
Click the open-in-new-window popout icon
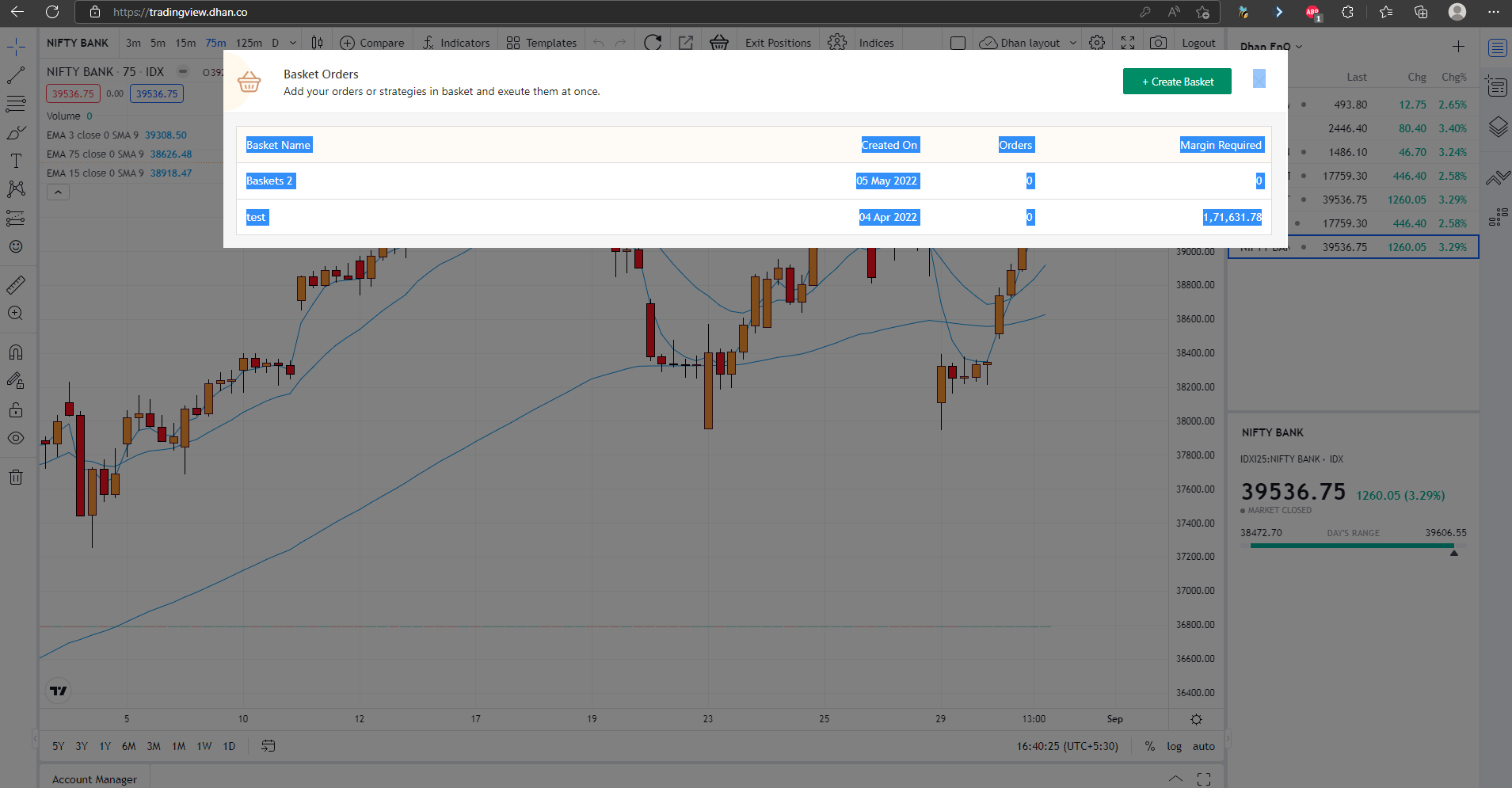click(x=686, y=43)
